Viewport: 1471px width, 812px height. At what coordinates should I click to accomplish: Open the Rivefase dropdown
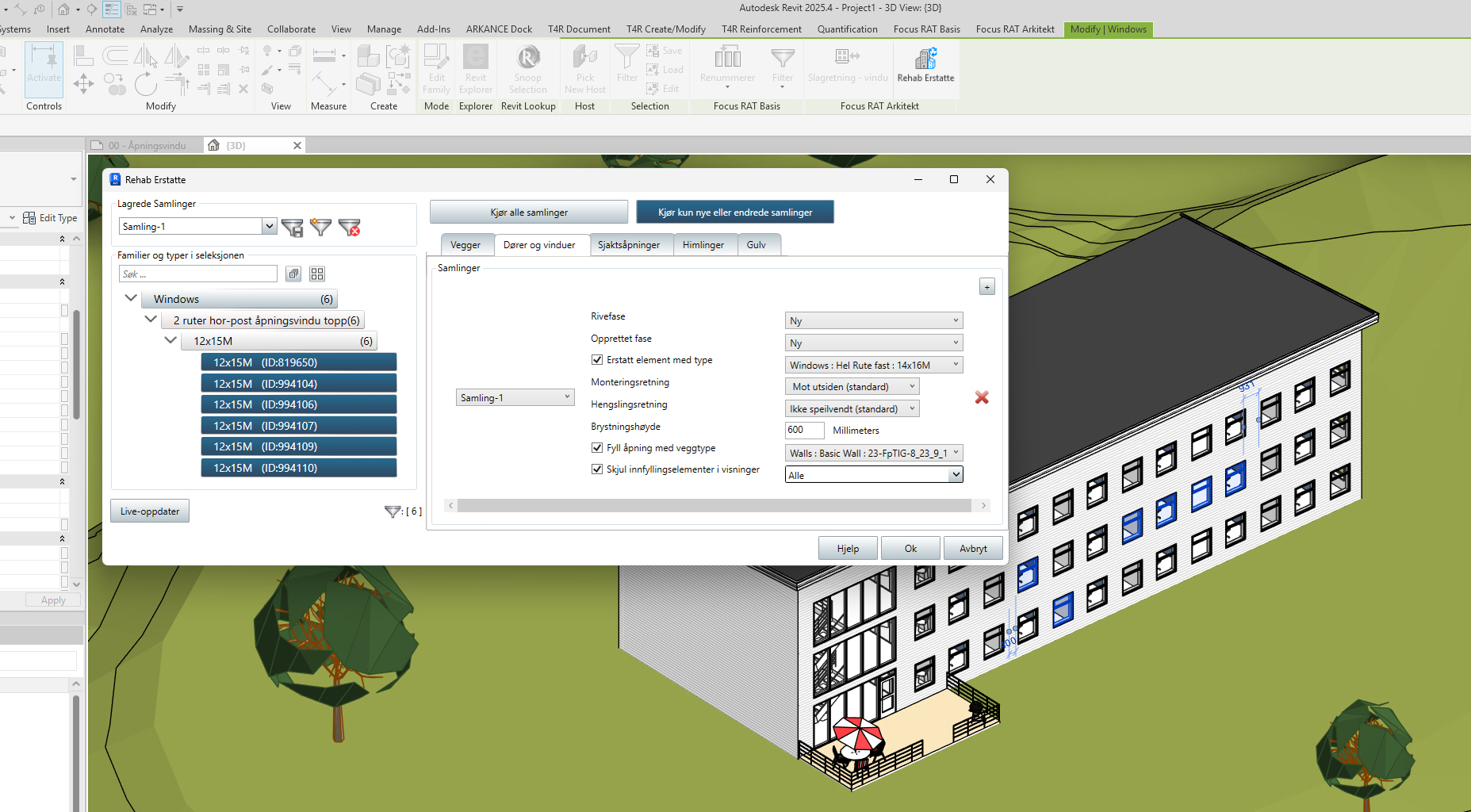coord(873,321)
